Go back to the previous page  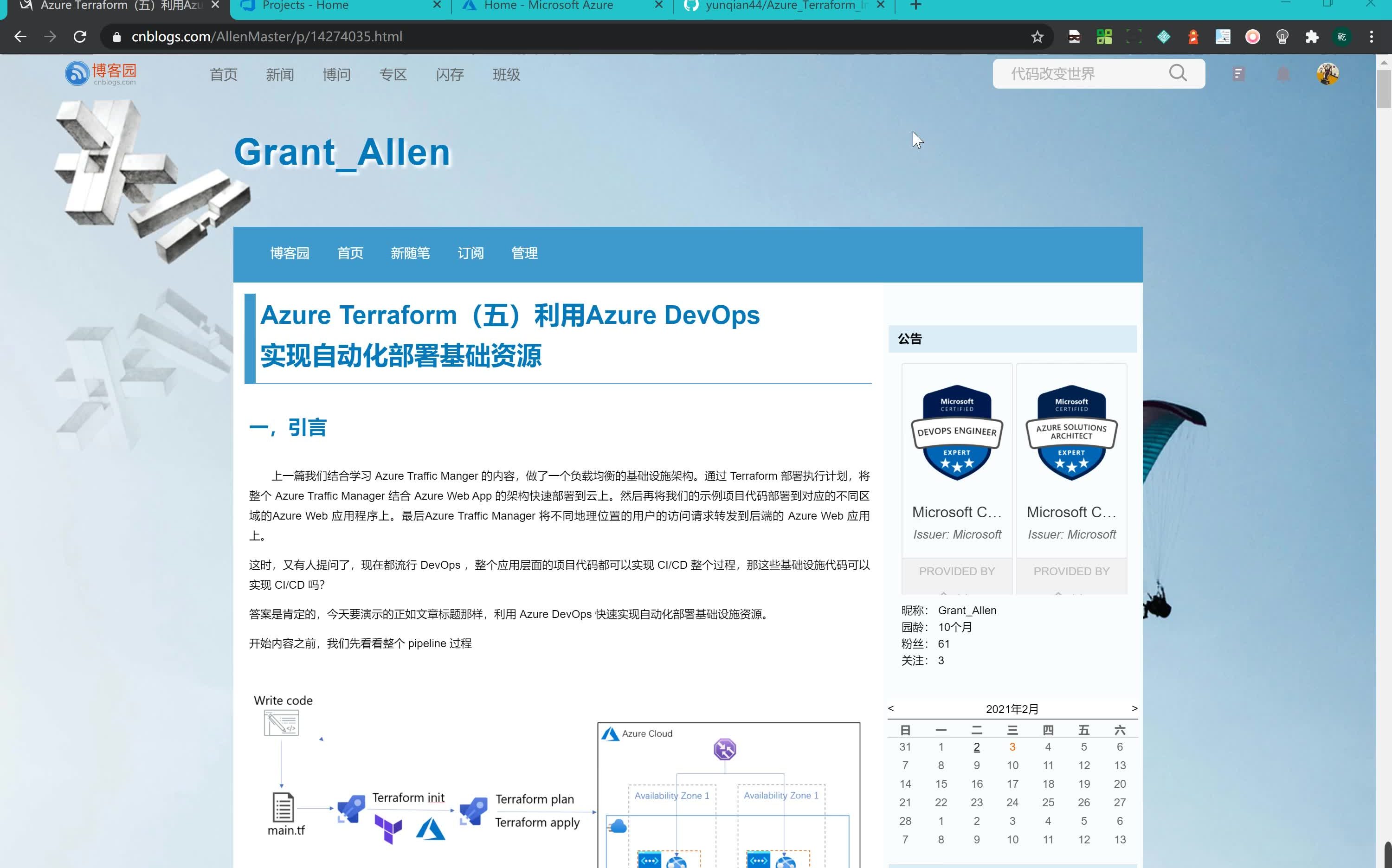[21, 37]
